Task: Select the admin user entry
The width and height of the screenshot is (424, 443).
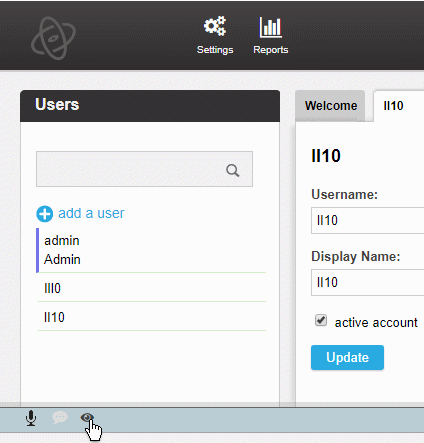Action: [x=151, y=250]
